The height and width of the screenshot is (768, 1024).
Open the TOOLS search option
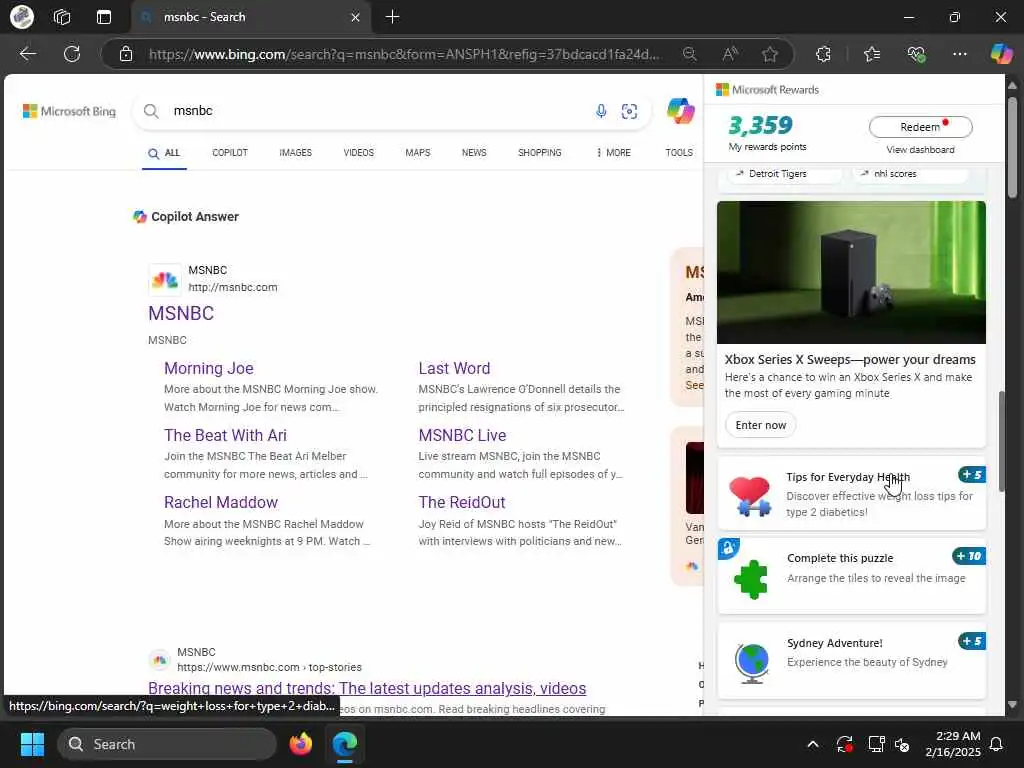point(679,153)
